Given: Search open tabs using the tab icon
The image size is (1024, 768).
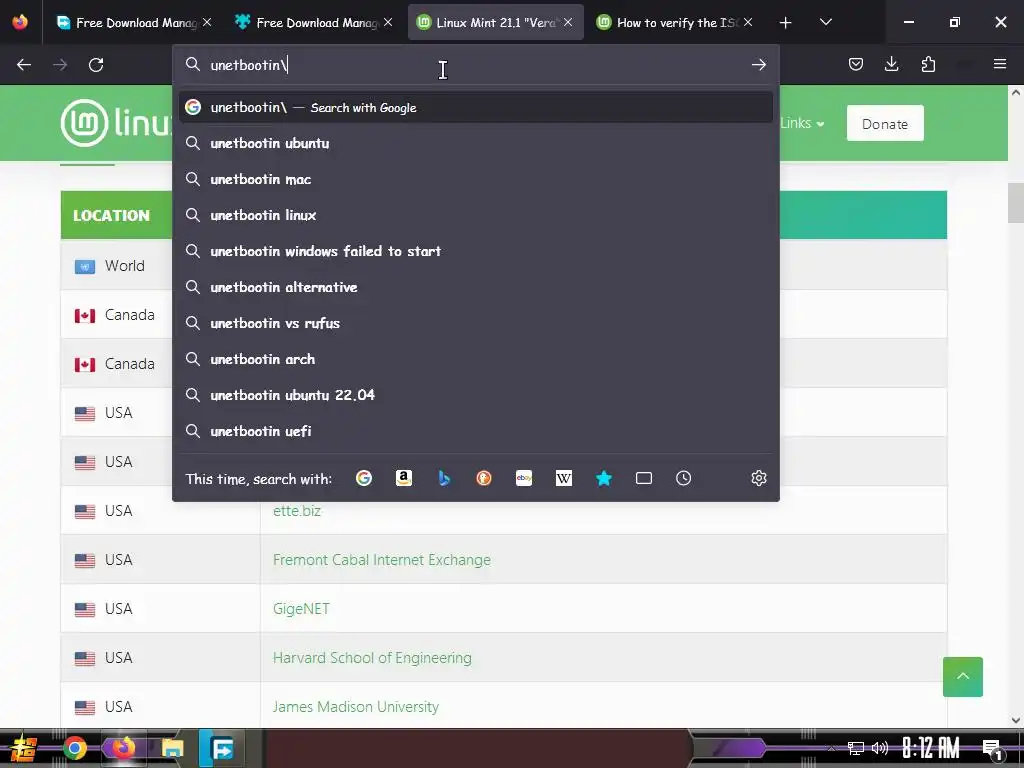Looking at the screenshot, I should 644,478.
